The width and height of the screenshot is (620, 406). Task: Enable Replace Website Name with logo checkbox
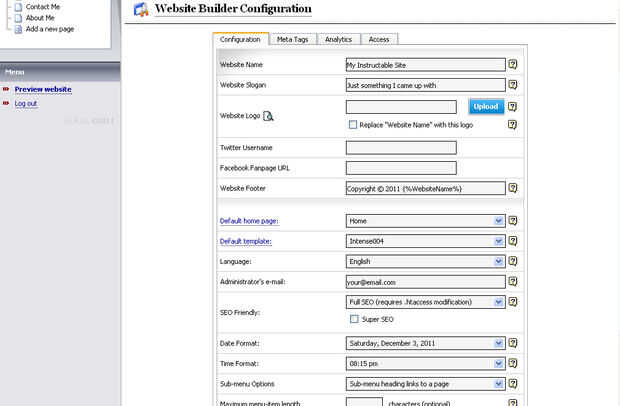pos(353,125)
